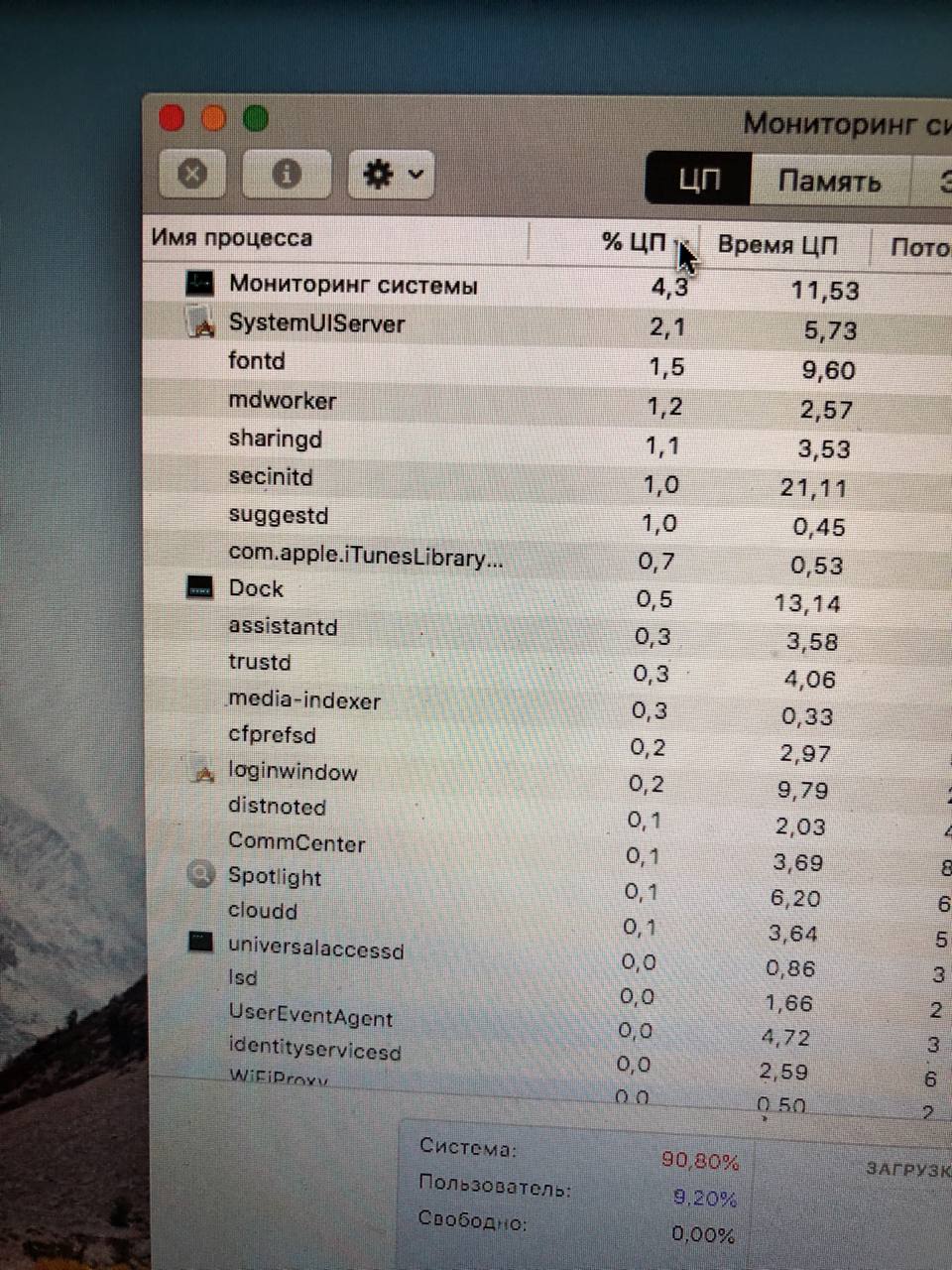Viewport: 952px width, 1270px height.
Task: Select the identityservicesd process
Action: [314, 1048]
